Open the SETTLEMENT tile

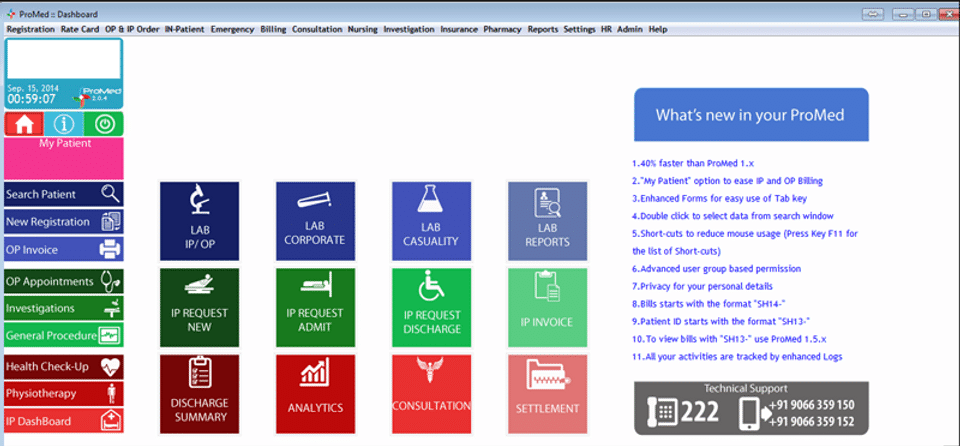tap(547, 394)
